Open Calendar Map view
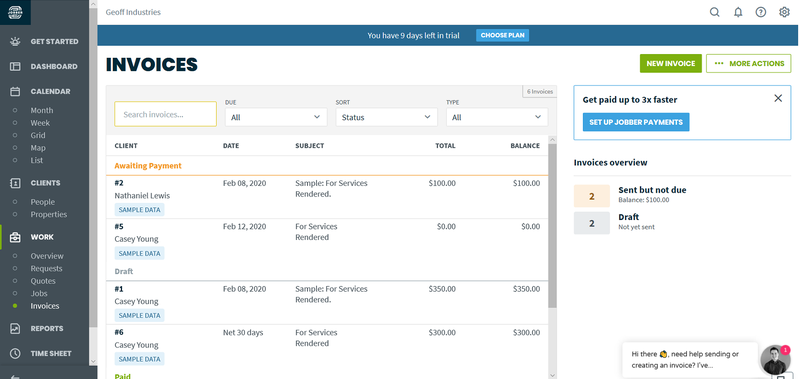The width and height of the screenshot is (800, 379). [38, 148]
